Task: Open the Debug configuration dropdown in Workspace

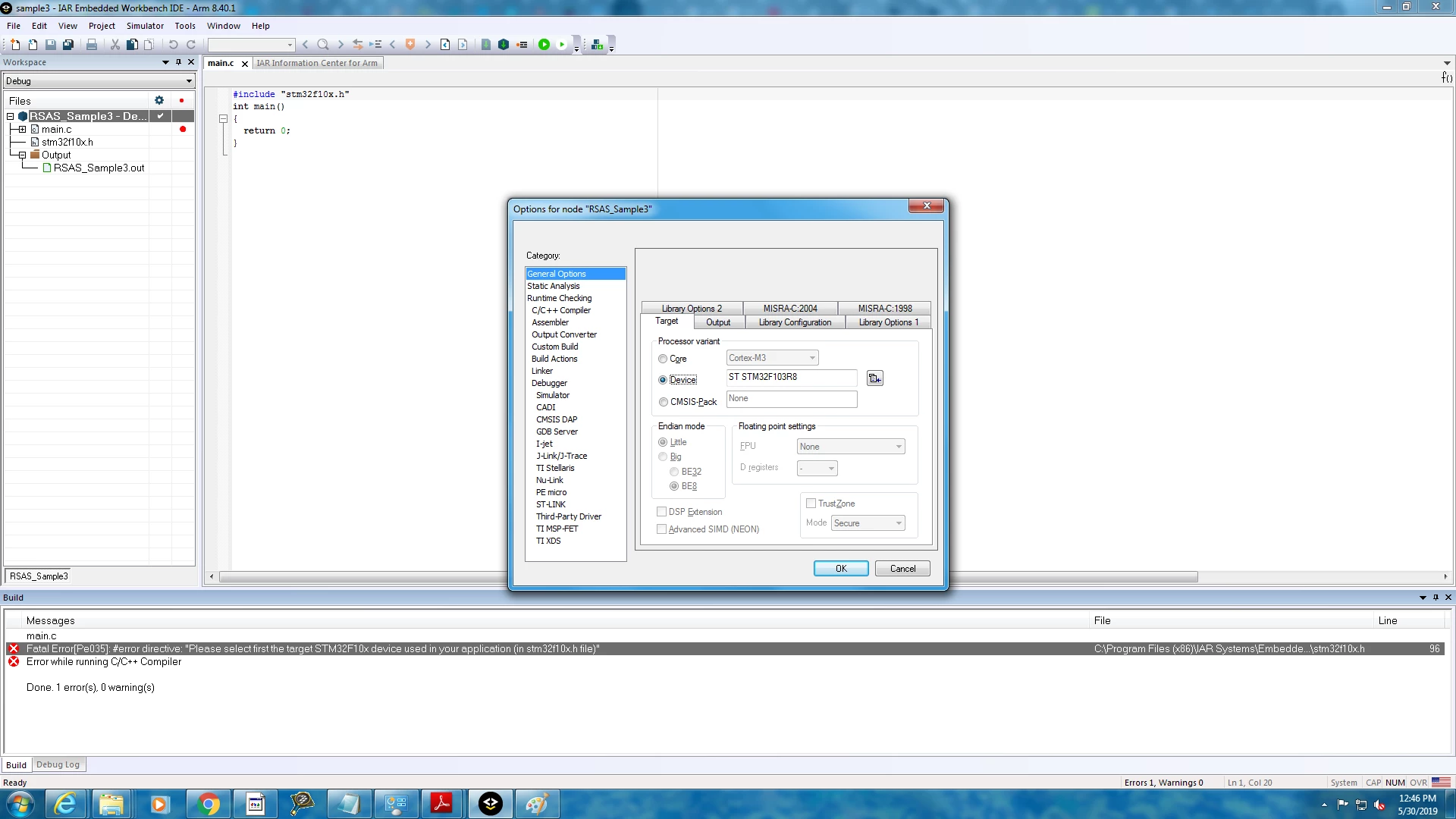Action: 99,81
